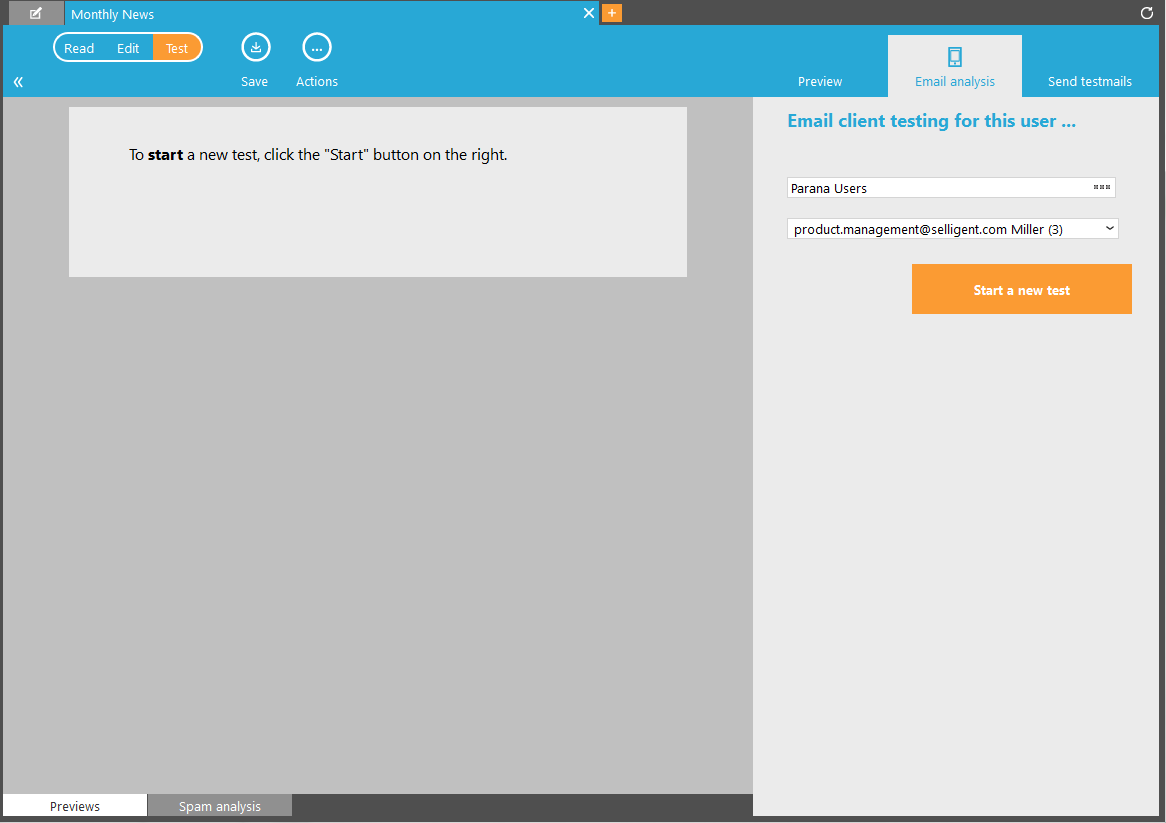The height and width of the screenshot is (823, 1166).
Task: Click the refresh icon at top right
Action: [1146, 14]
